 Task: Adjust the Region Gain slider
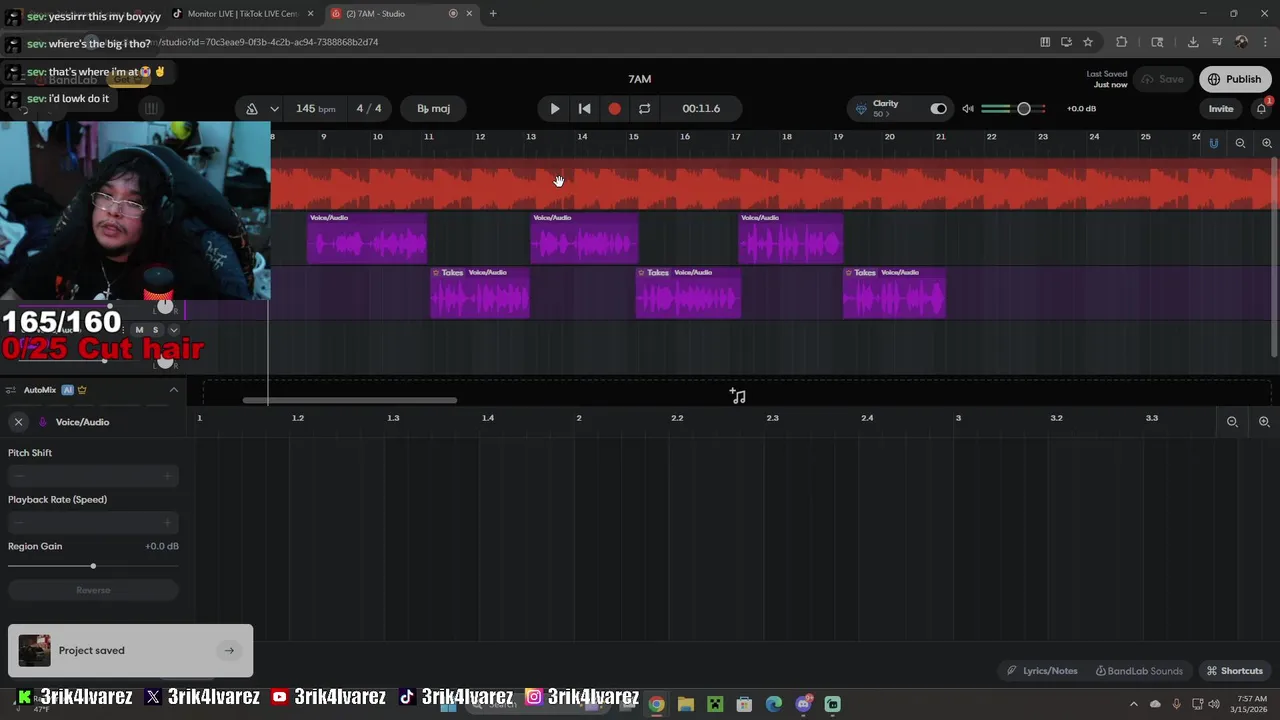tap(93, 566)
